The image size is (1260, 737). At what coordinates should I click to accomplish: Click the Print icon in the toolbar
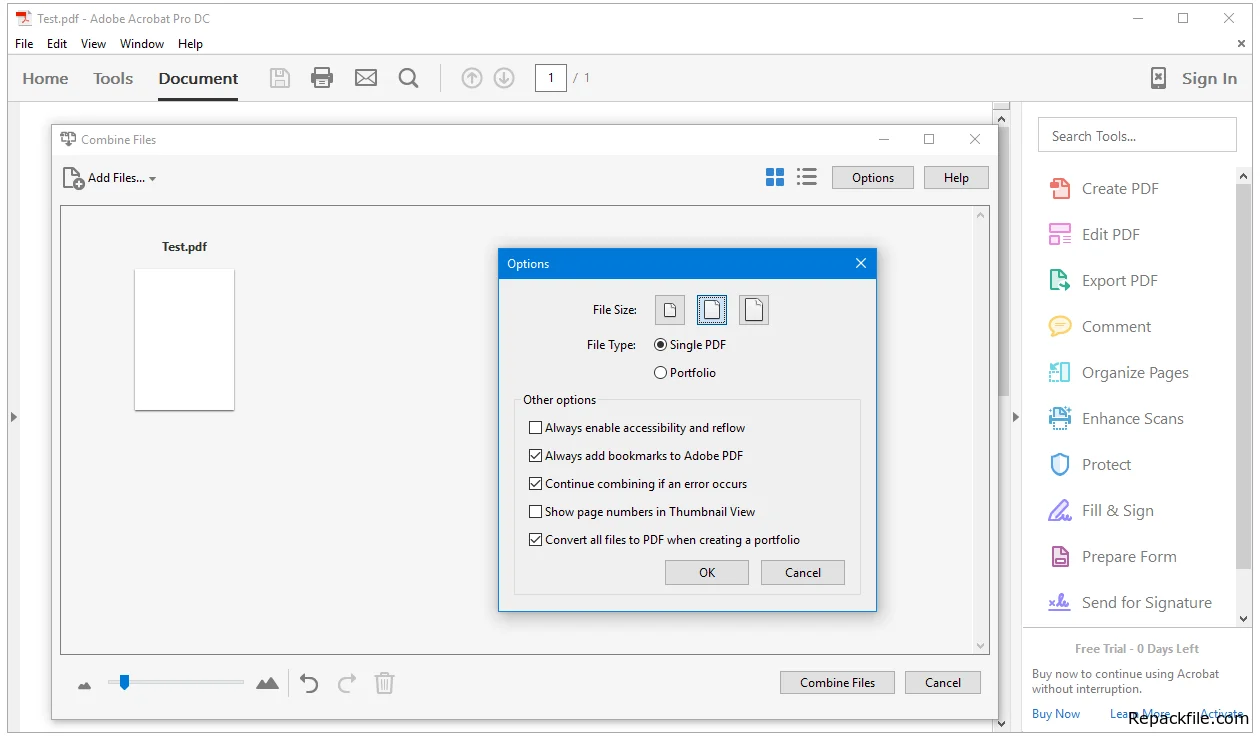pyautogui.click(x=322, y=78)
